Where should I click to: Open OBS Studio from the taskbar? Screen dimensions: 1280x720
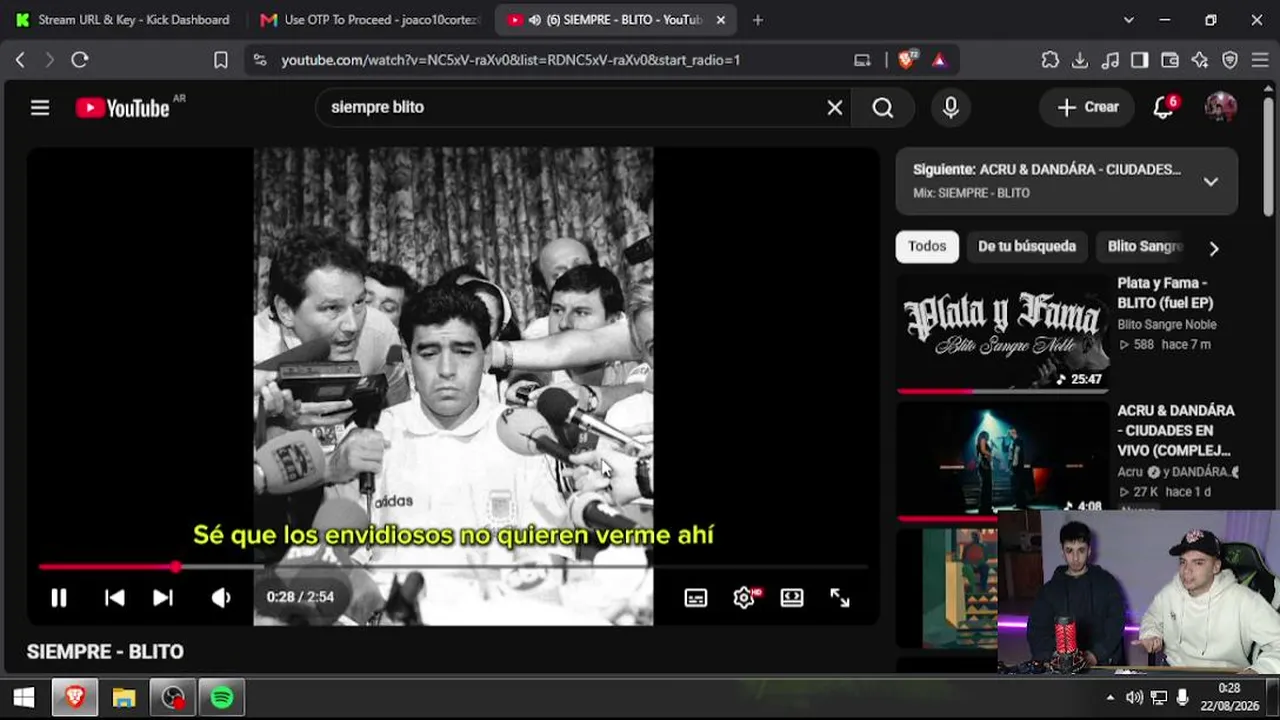[x=174, y=698]
